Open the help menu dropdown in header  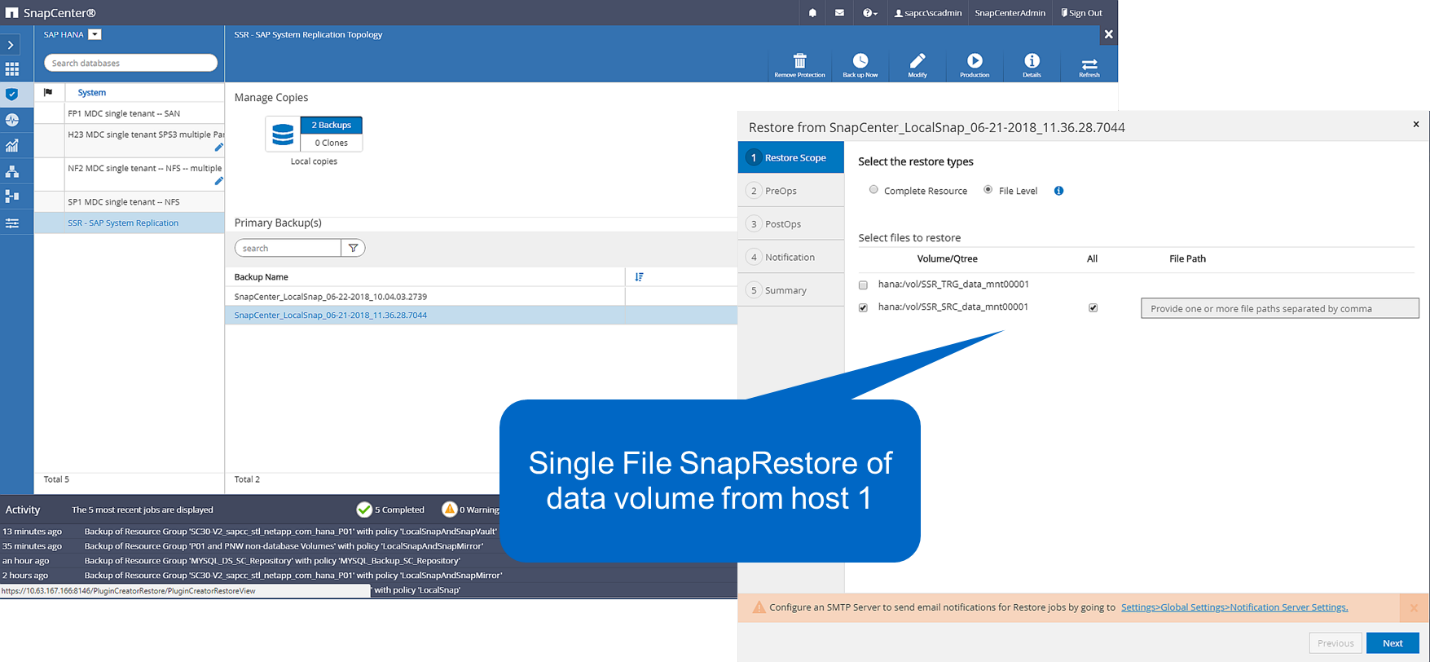click(x=870, y=13)
